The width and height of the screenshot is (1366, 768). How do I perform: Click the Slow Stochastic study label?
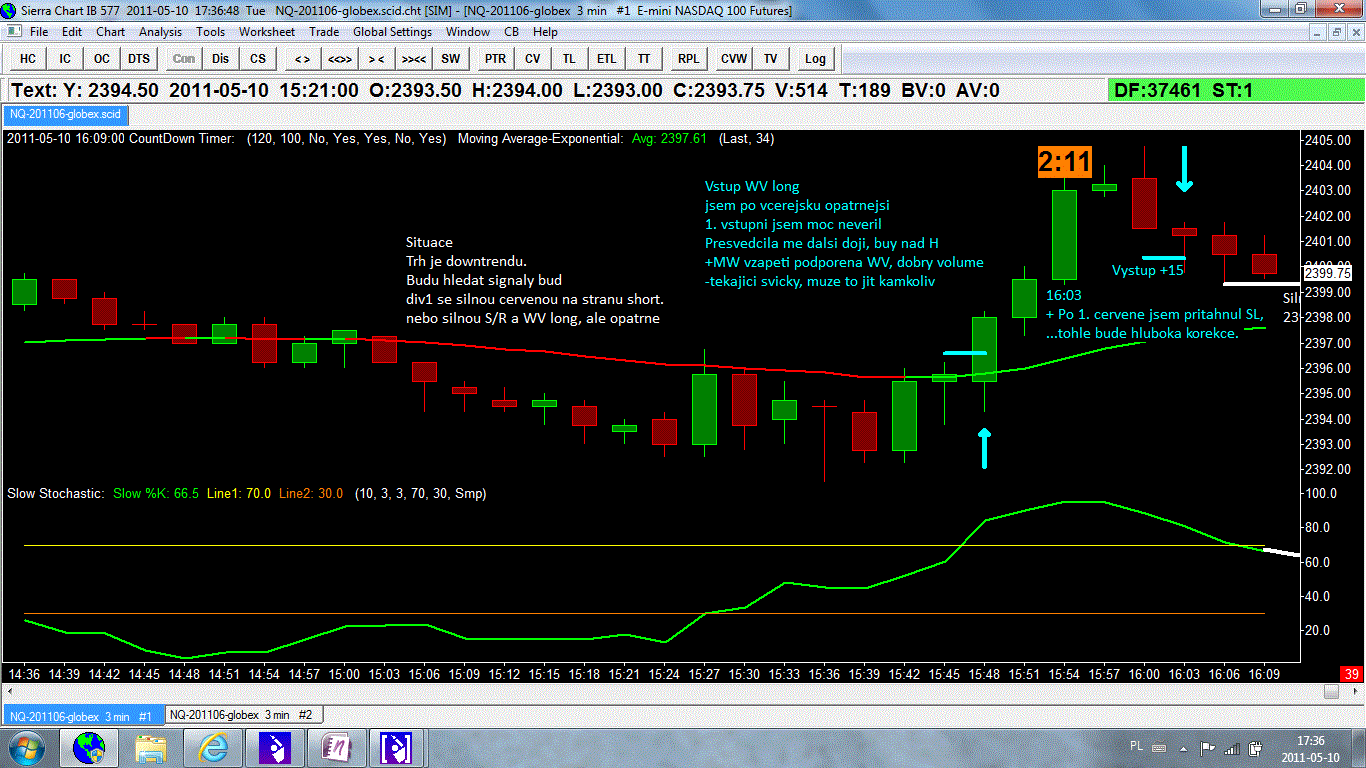[55, 494]
